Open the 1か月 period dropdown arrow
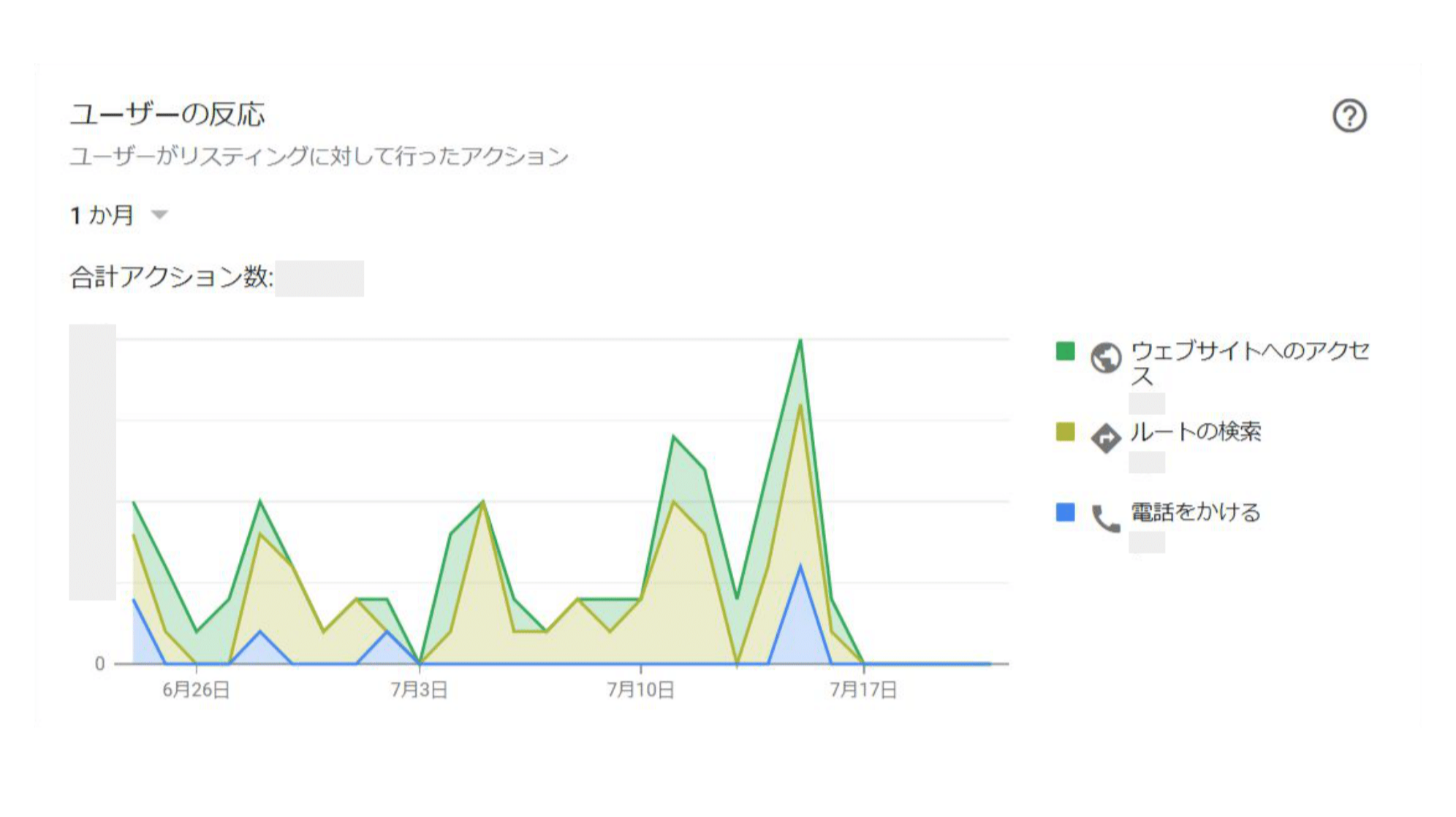 click(x=159, y=215)
